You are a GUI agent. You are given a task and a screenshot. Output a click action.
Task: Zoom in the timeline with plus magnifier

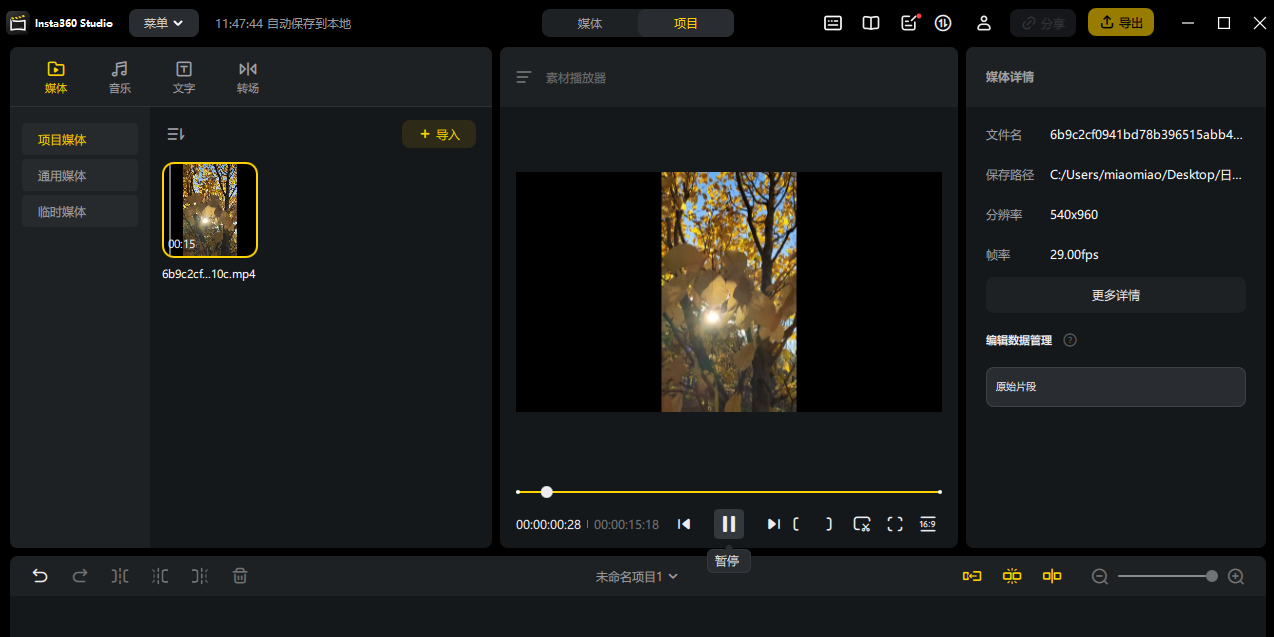pyautogui.click(x=1236, y=576)
